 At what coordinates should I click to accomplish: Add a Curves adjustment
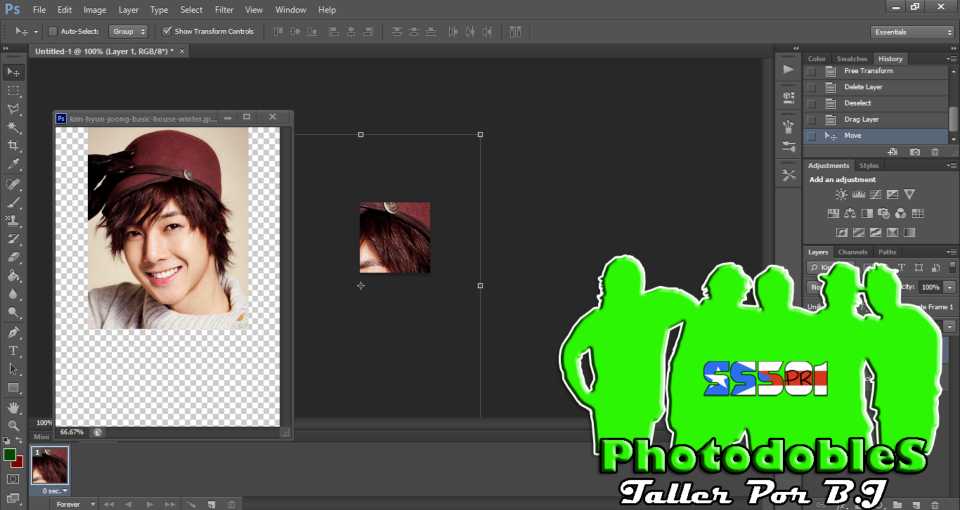click(876, 195)
